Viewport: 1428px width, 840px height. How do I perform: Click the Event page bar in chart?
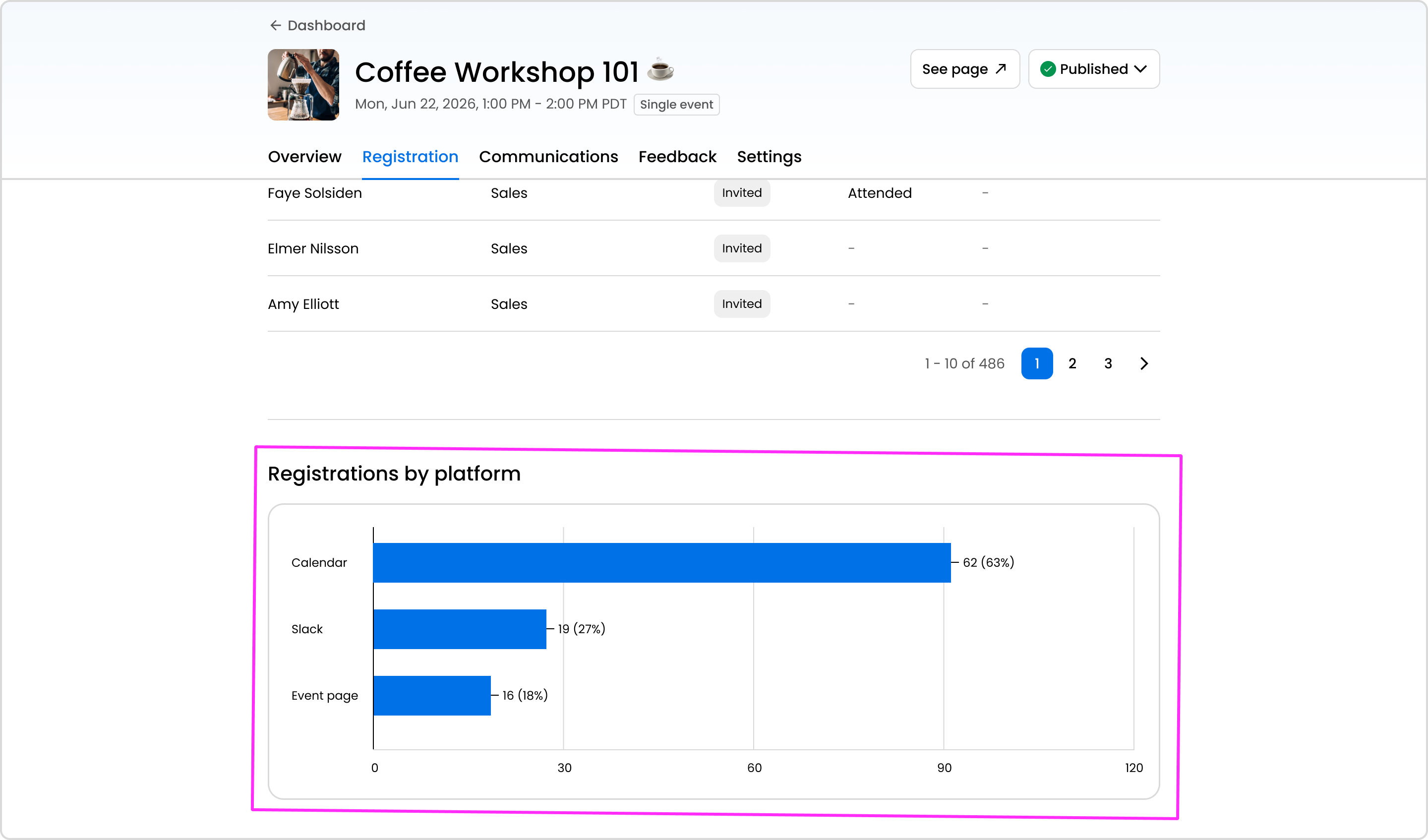[432, 695]
